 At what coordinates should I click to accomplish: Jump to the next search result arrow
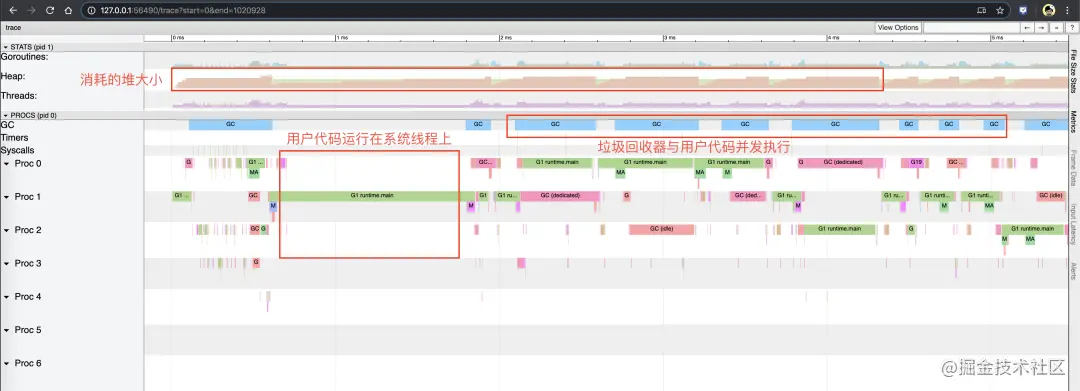1042,28
